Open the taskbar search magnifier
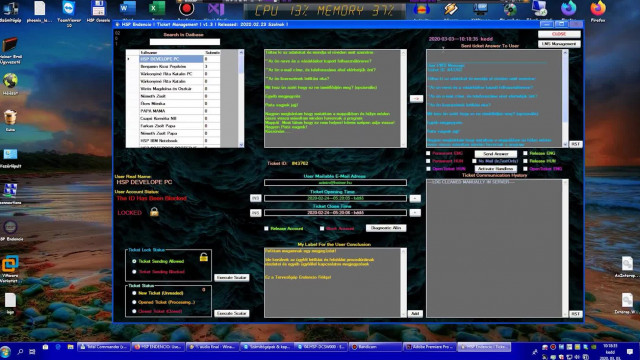 (x=20, y=351)
